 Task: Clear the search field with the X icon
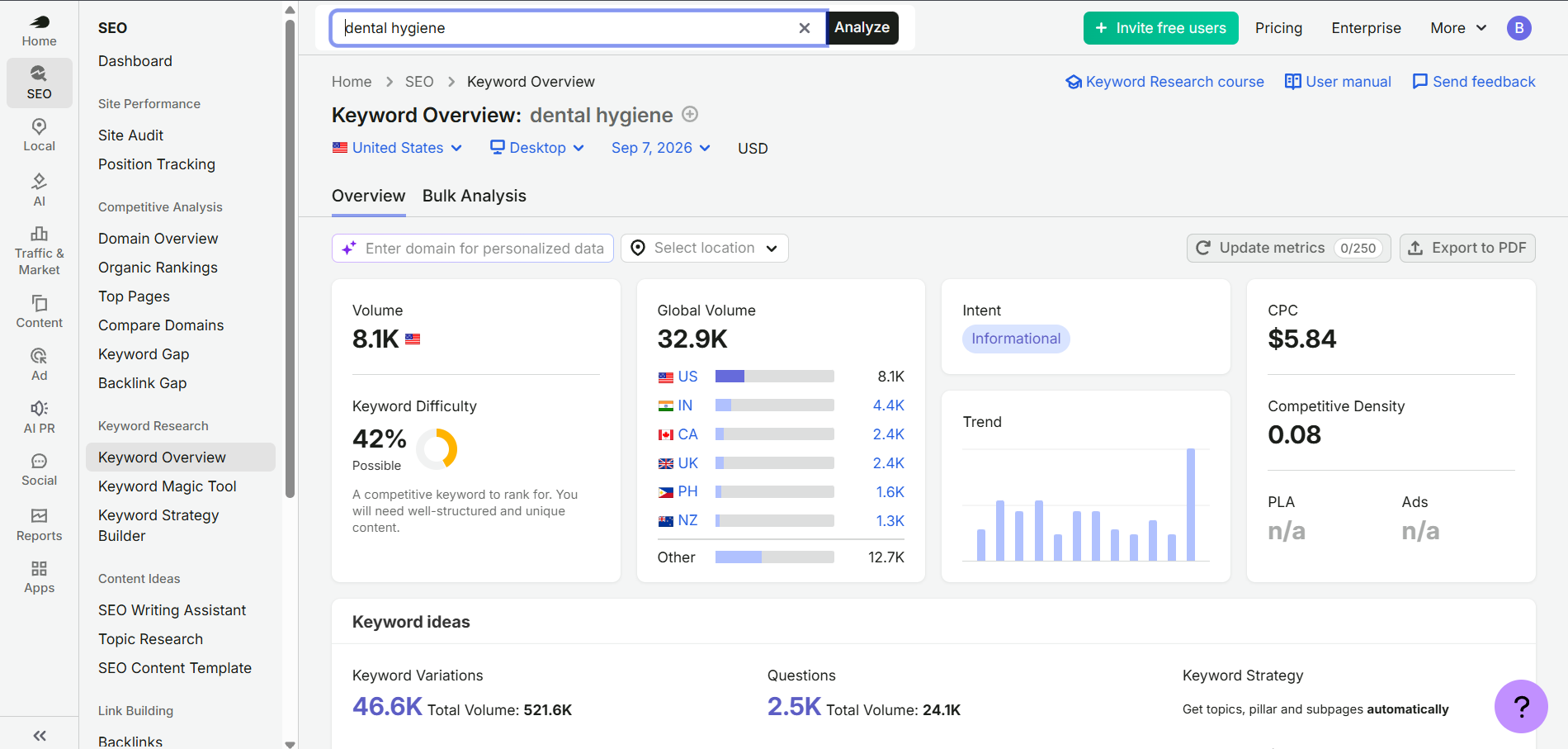tap(805, 28)
